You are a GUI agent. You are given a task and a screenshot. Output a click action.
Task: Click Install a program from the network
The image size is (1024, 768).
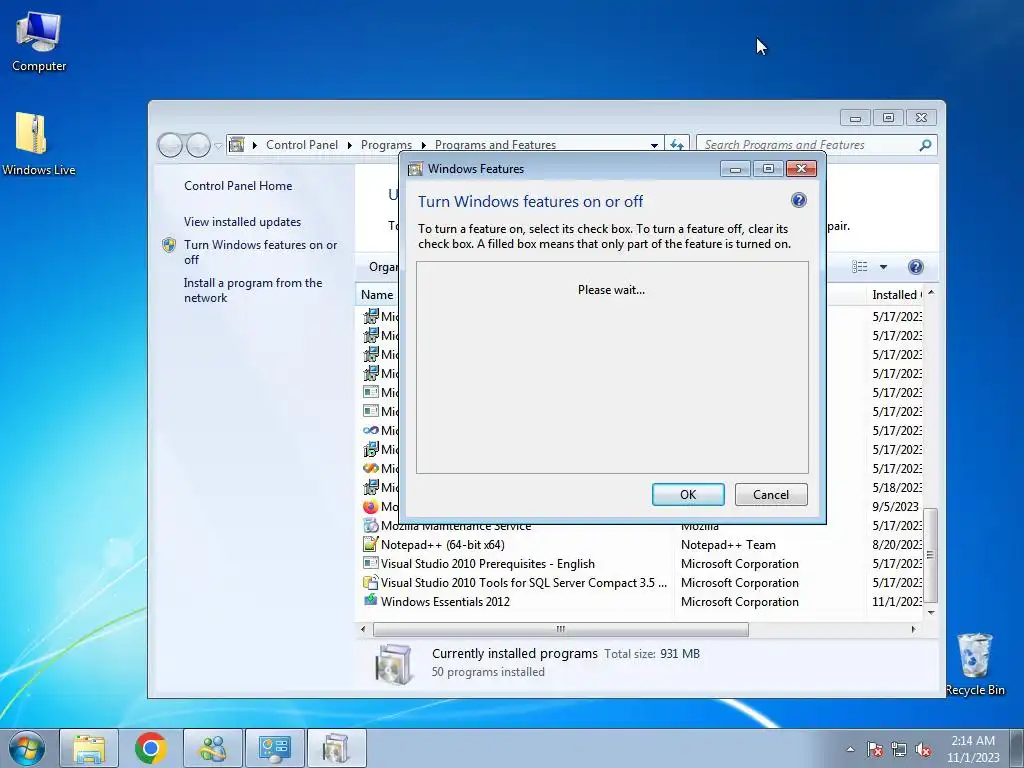click(x=253, y=290)
